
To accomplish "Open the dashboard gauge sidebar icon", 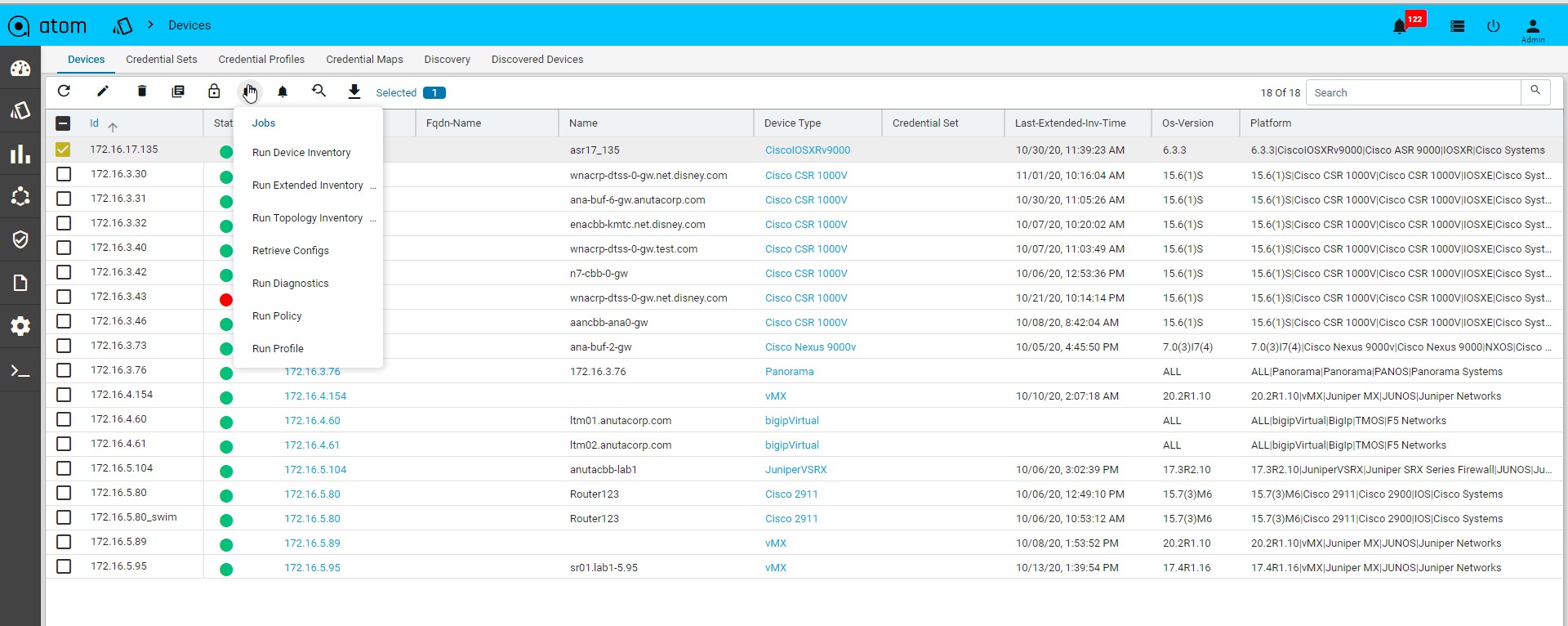I will click(x=20, y=69).
